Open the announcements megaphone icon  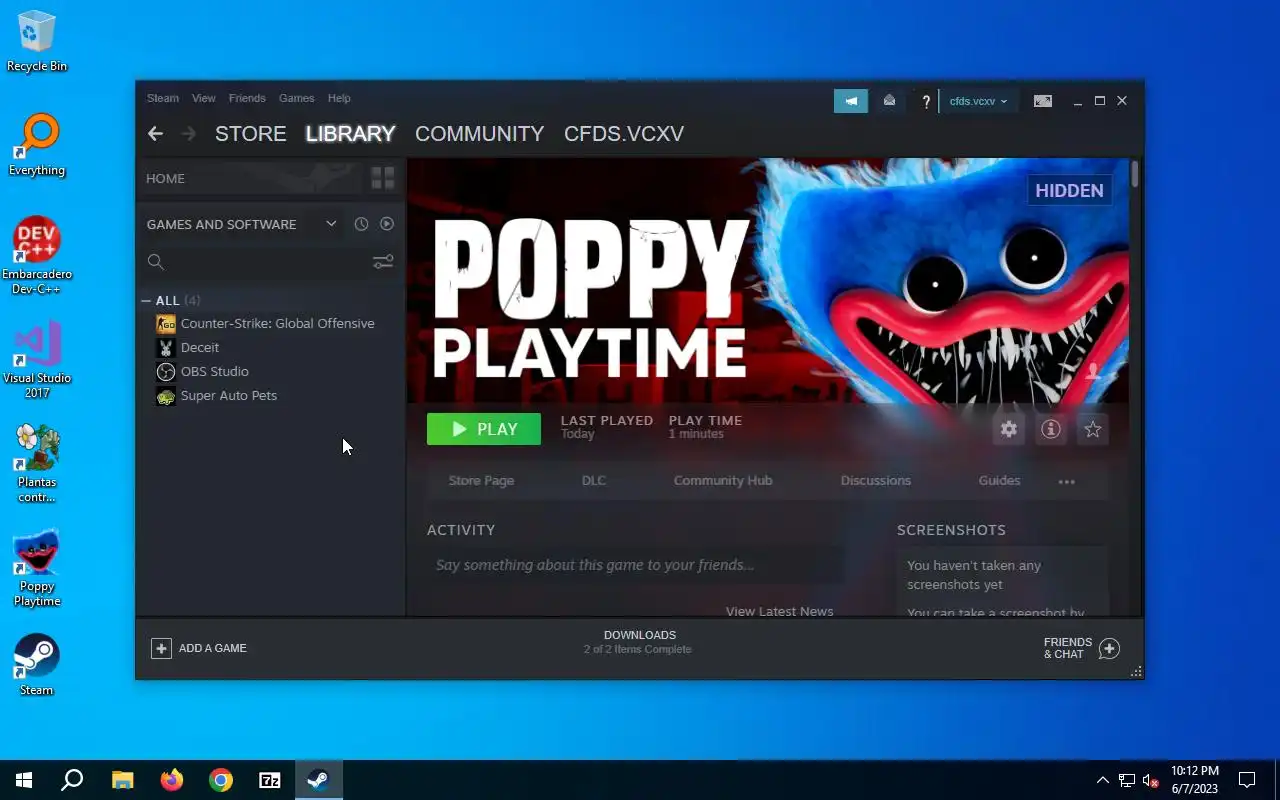click(851, 101)
